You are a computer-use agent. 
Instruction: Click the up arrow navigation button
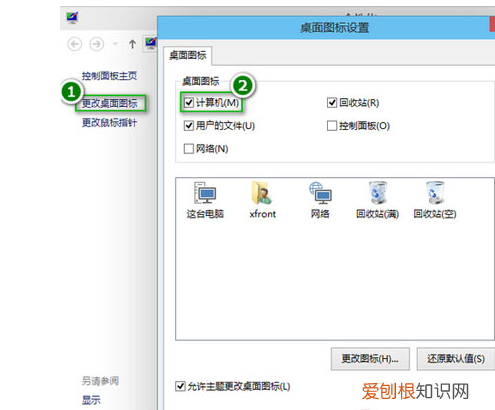[x=132, y=44]
